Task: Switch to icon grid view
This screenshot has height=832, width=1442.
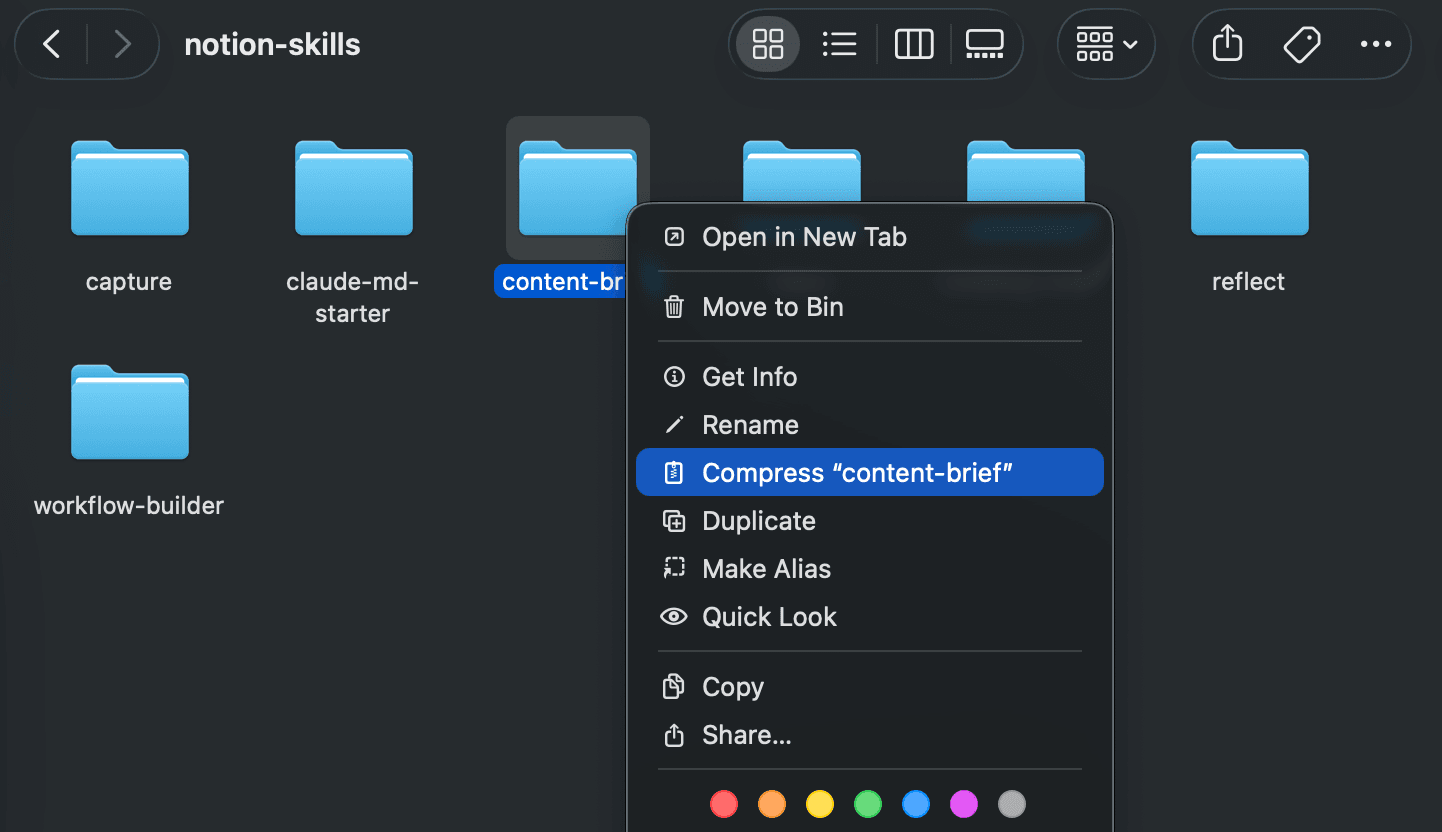Action: (768, 44)
